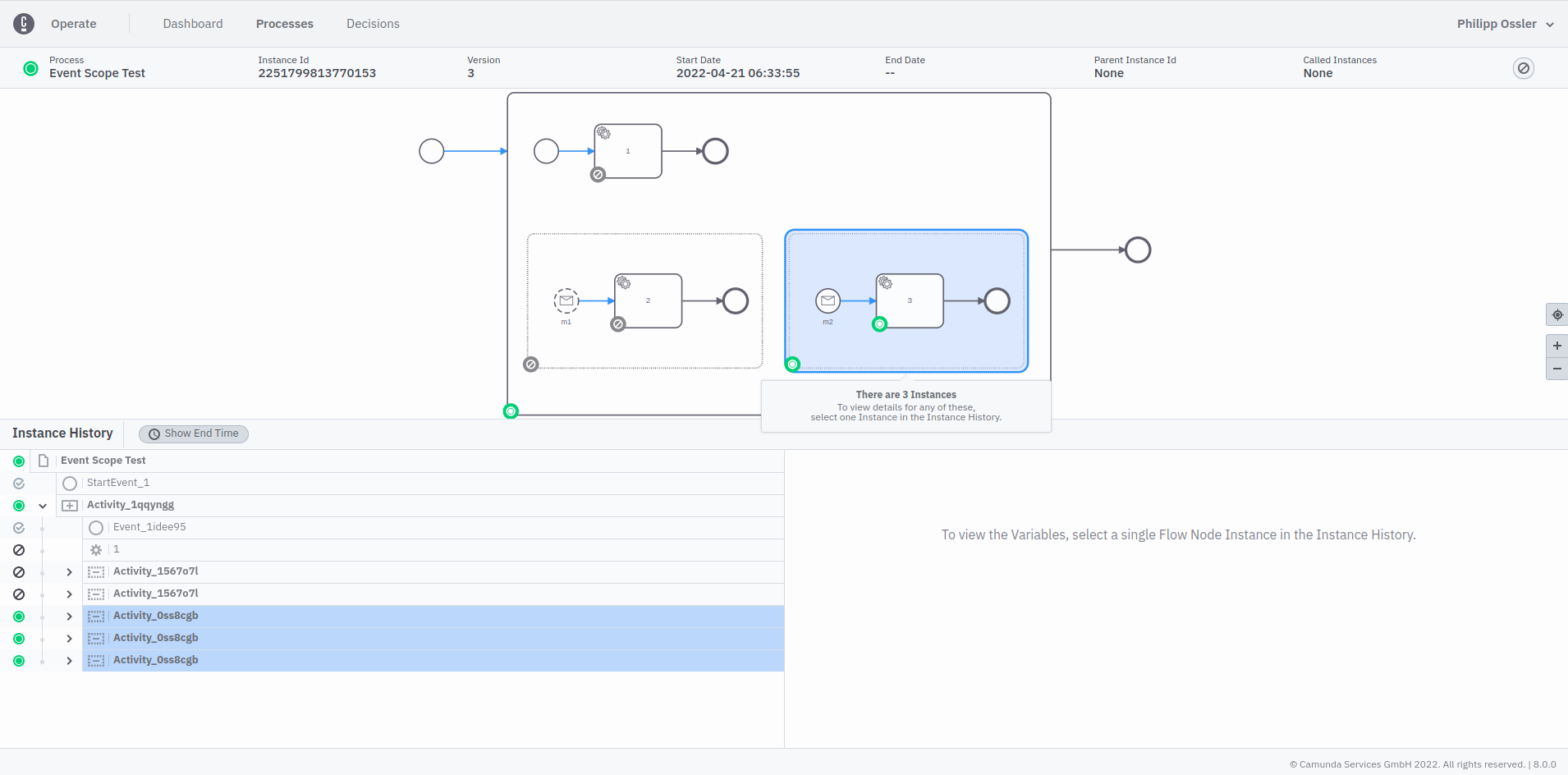Open the Decisions page

click(x=373, y=23)
